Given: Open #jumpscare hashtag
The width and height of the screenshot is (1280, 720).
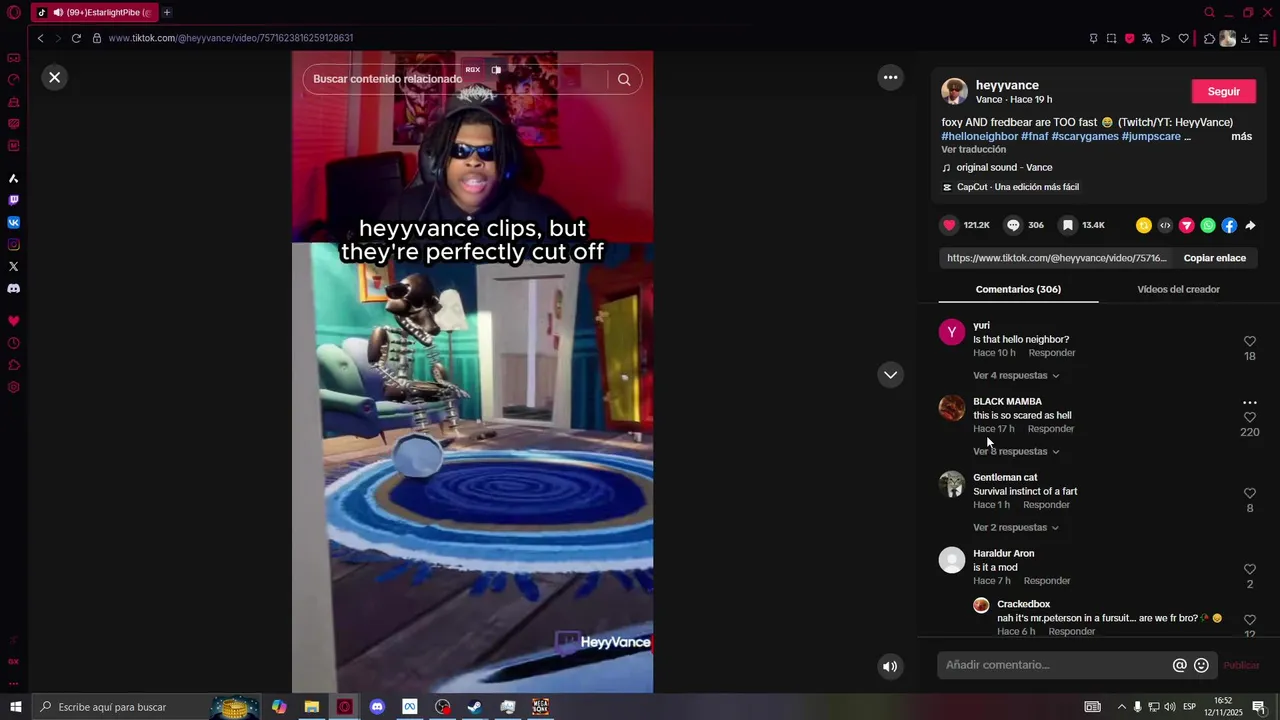Looking at the screenshot, I should coord(1151,136).
